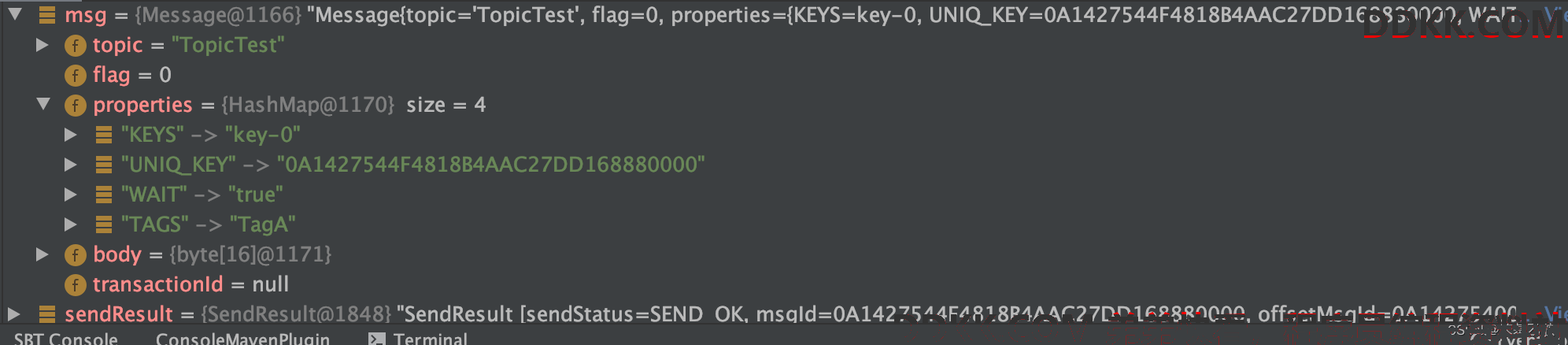Expand the "KEYS" map entry
This screenshot has height=345, width=1568.
tap(71, 135)
